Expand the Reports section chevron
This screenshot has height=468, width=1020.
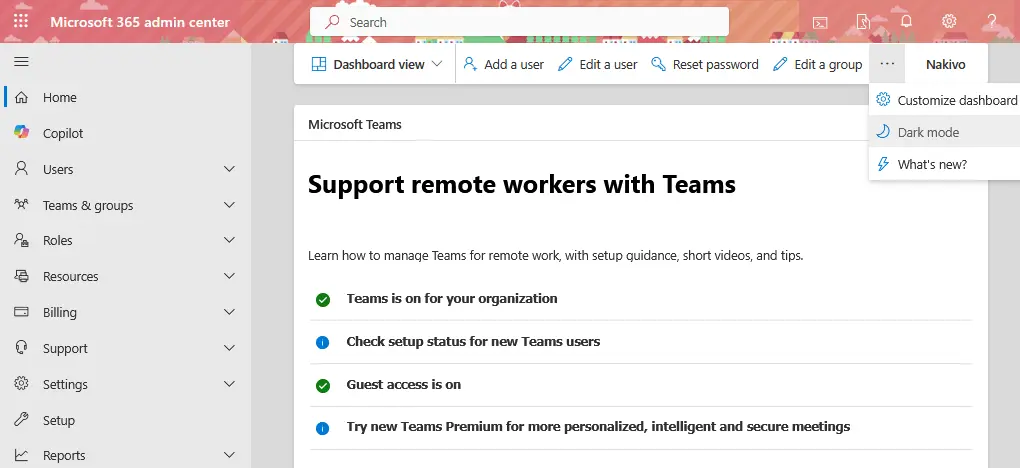click(229, 455)
